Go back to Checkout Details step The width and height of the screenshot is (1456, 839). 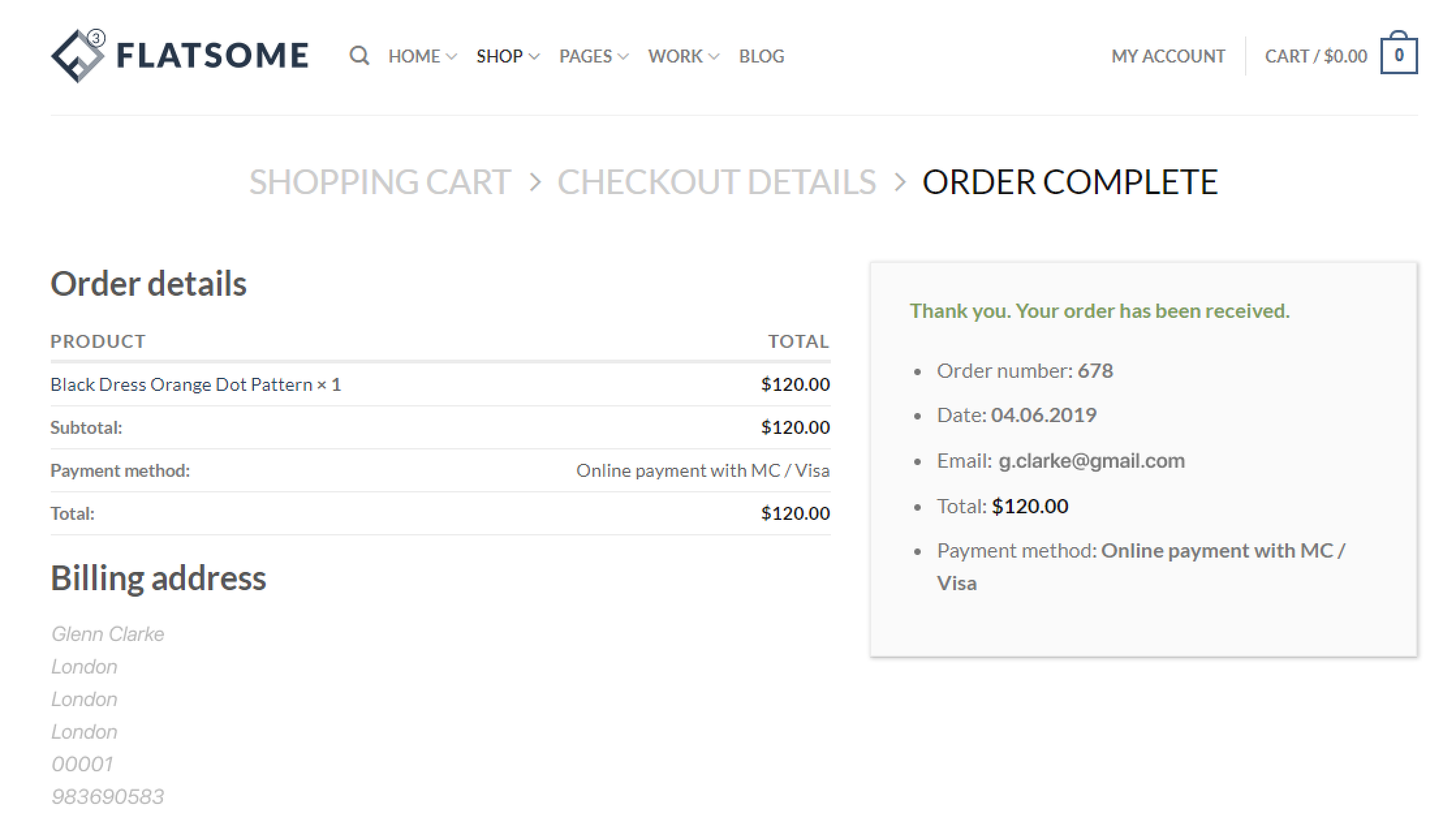click(x=716, y=182)
